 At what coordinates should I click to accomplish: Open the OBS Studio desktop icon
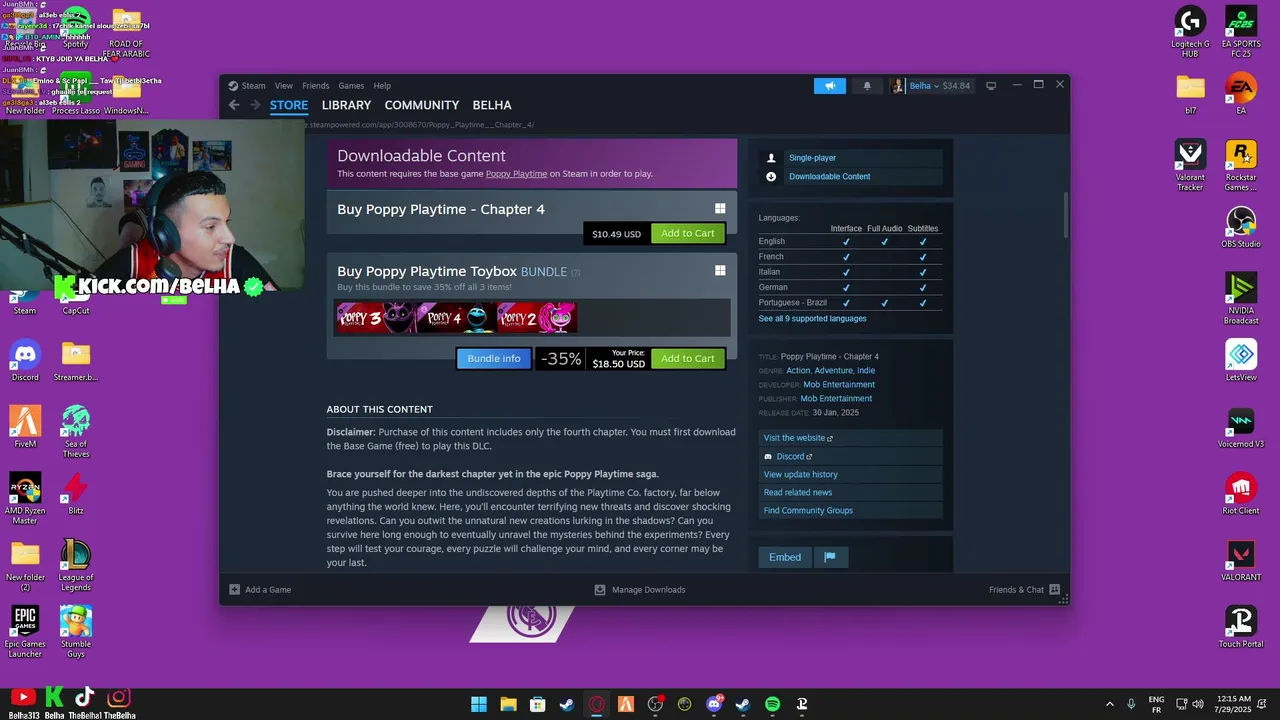tap(1241, 227)
